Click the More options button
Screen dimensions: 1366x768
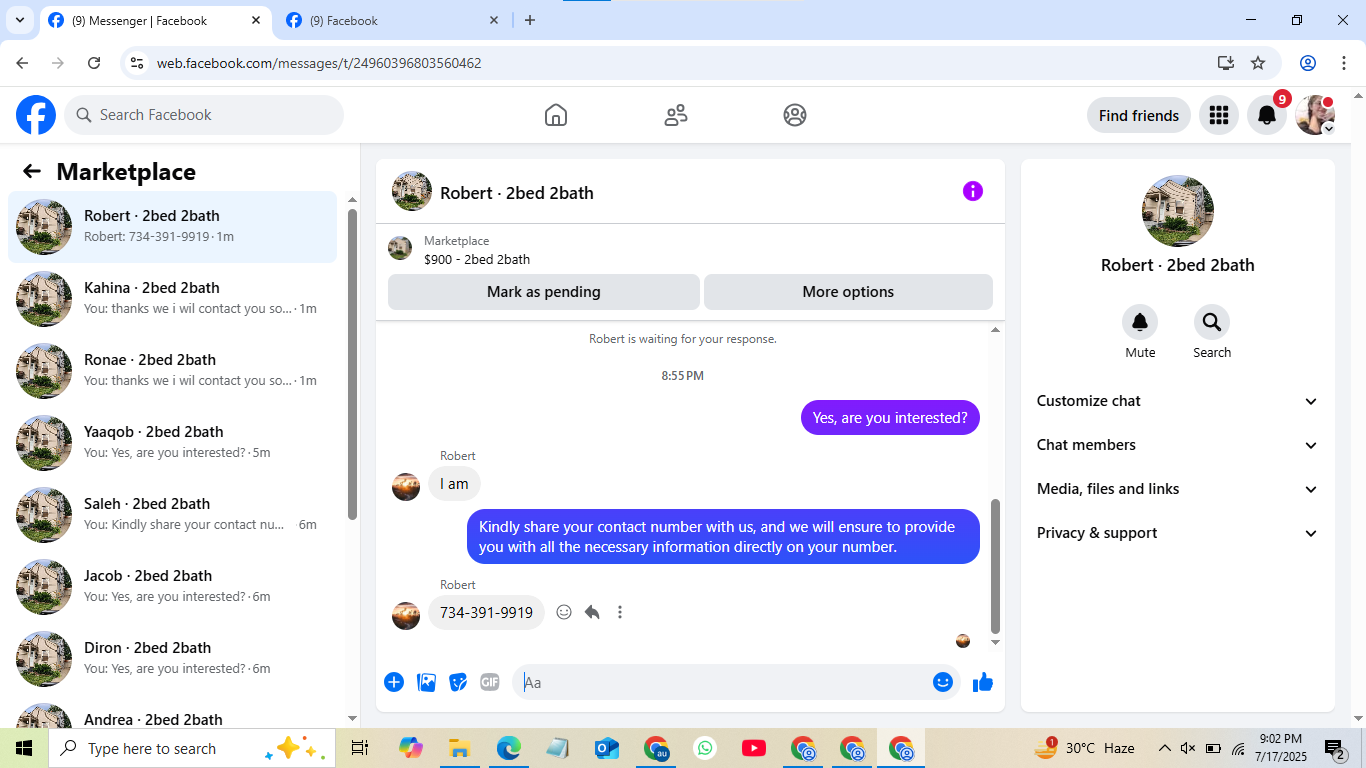click(x=848, y=292)
